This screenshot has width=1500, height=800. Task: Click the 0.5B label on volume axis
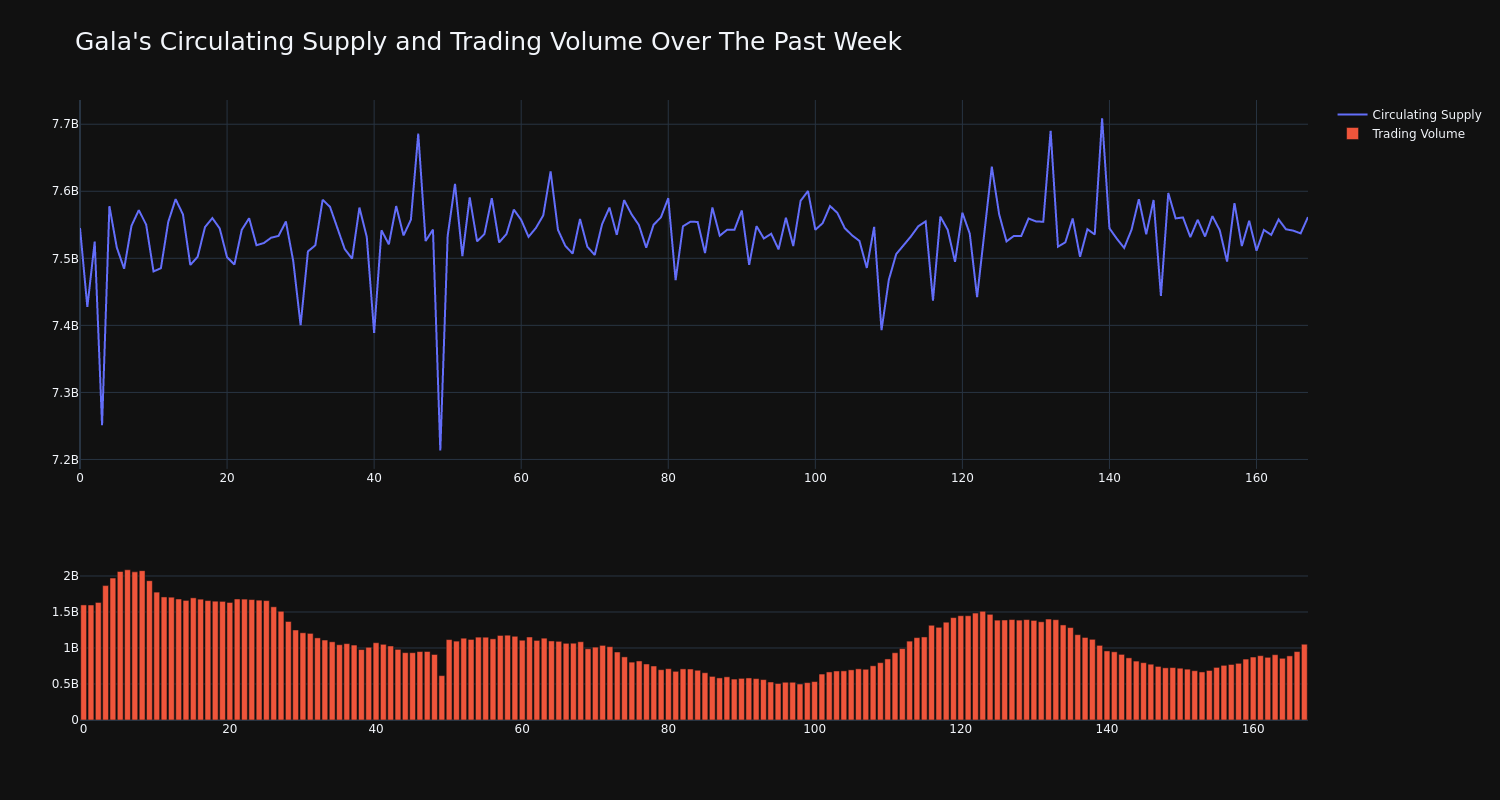(65, 684)
